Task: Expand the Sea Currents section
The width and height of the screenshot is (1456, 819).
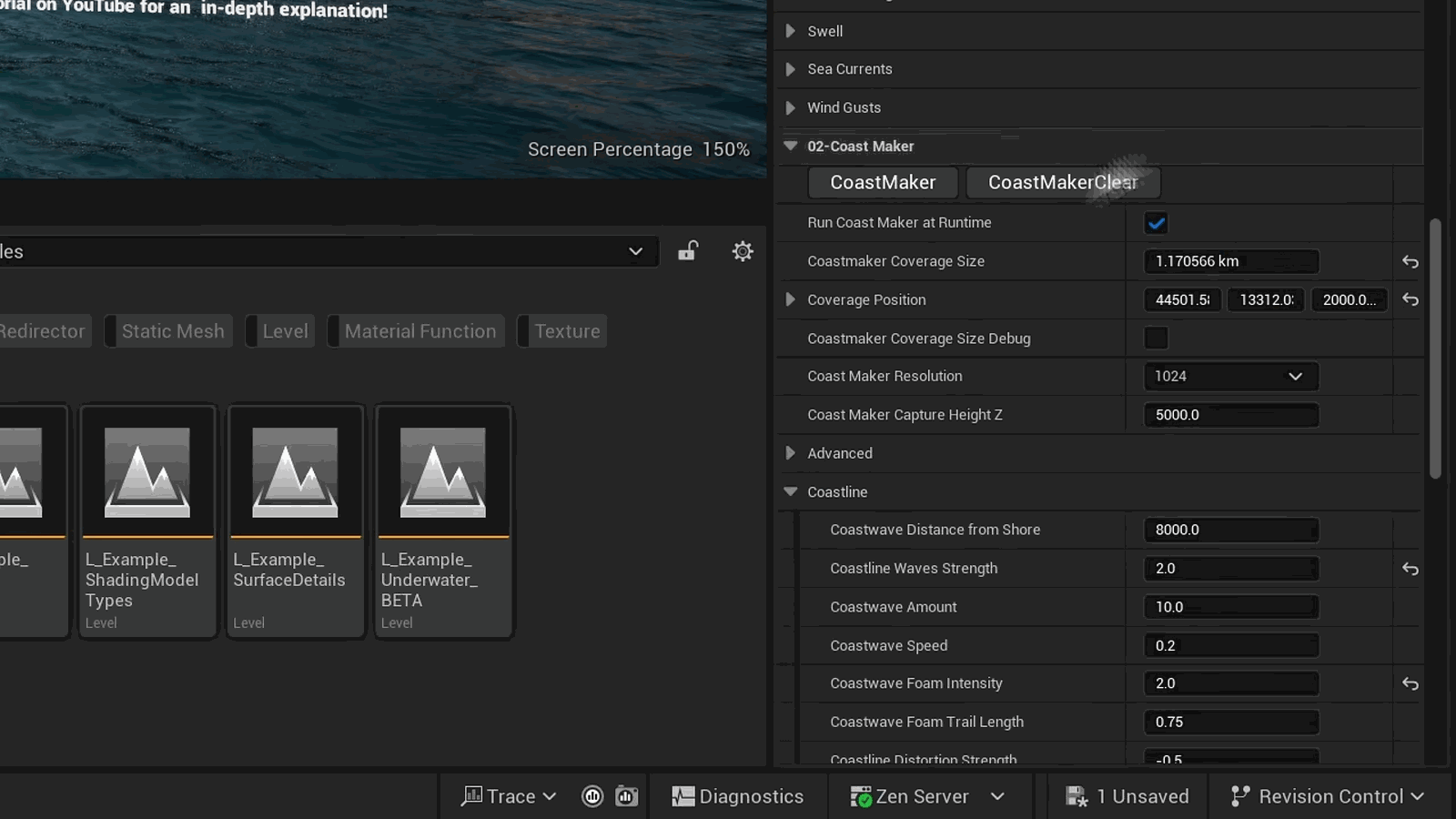Action: (790, 69)
